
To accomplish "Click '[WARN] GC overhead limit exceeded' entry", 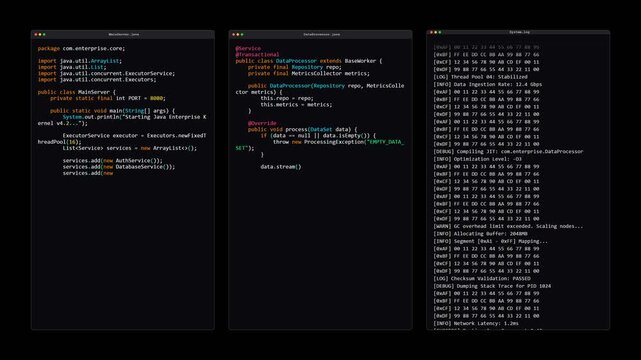I will pos(508,226).
